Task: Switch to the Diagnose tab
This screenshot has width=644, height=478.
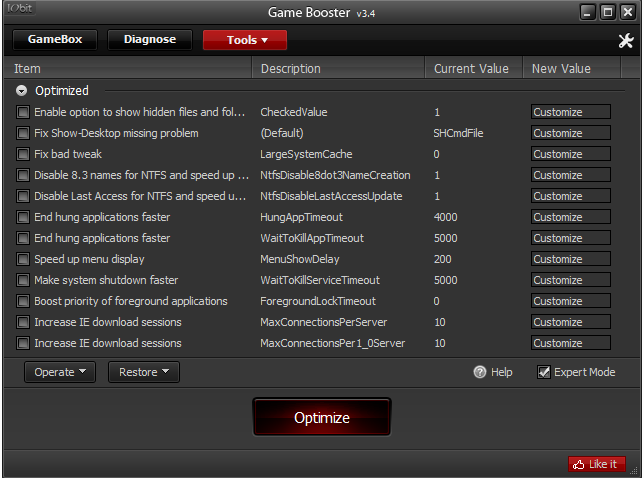Action: [x=150, y=39]
